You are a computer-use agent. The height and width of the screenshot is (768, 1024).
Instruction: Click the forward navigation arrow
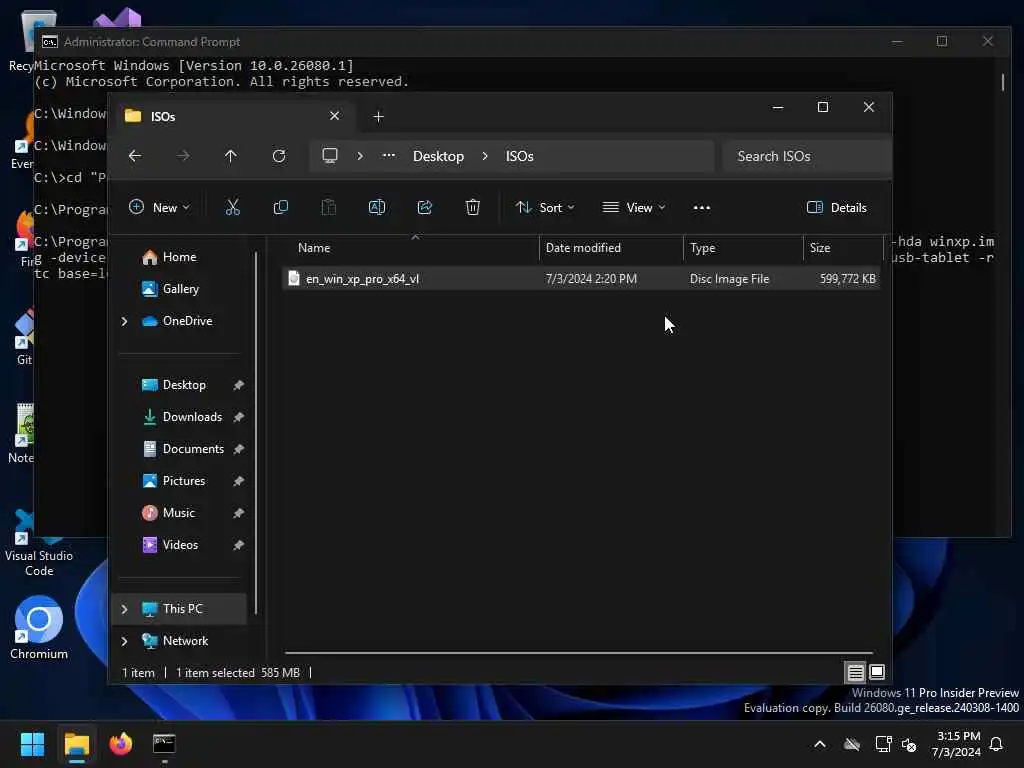(x=183, y=156)
